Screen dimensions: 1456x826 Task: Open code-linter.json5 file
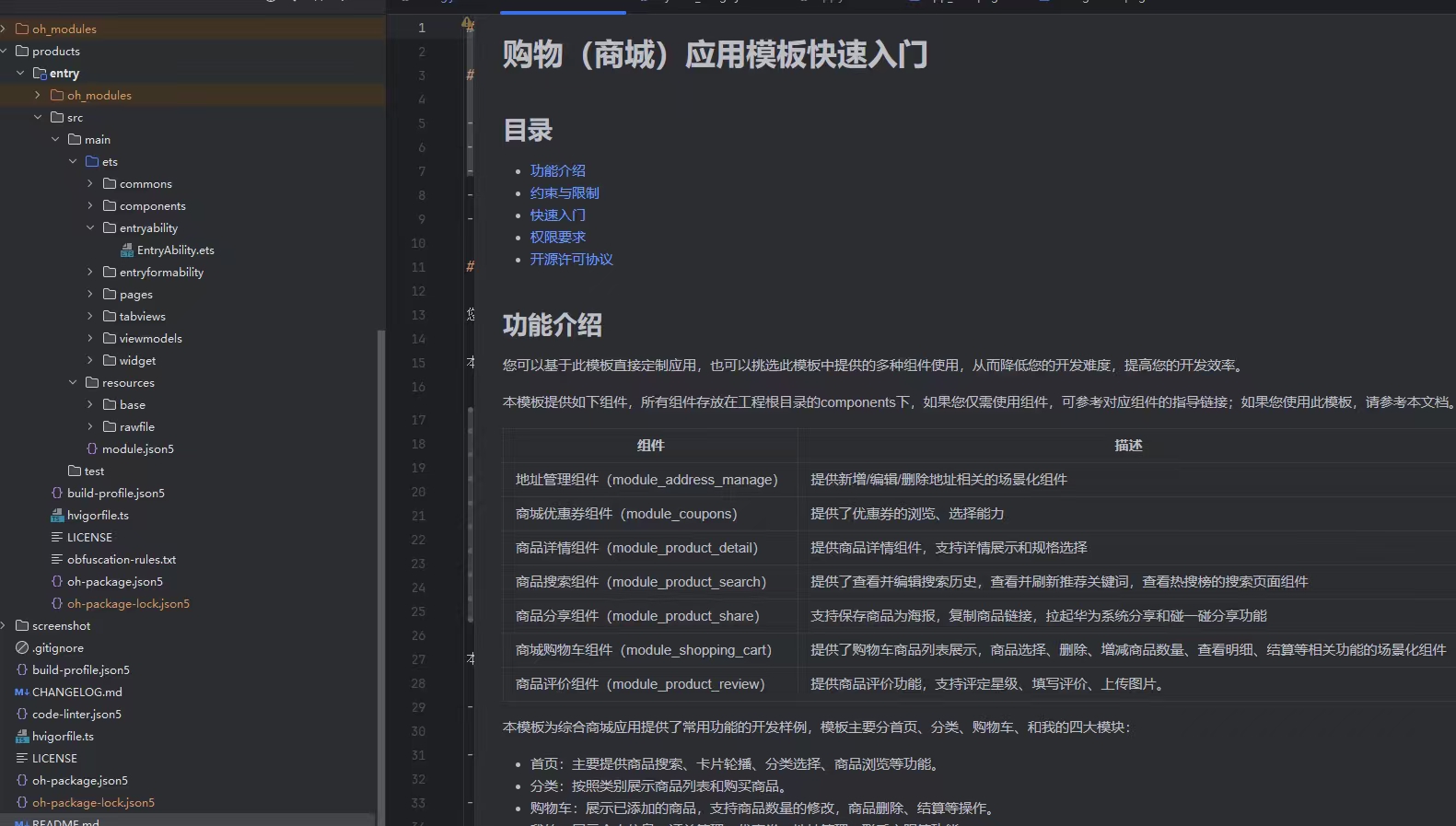[x=76, y=715]
